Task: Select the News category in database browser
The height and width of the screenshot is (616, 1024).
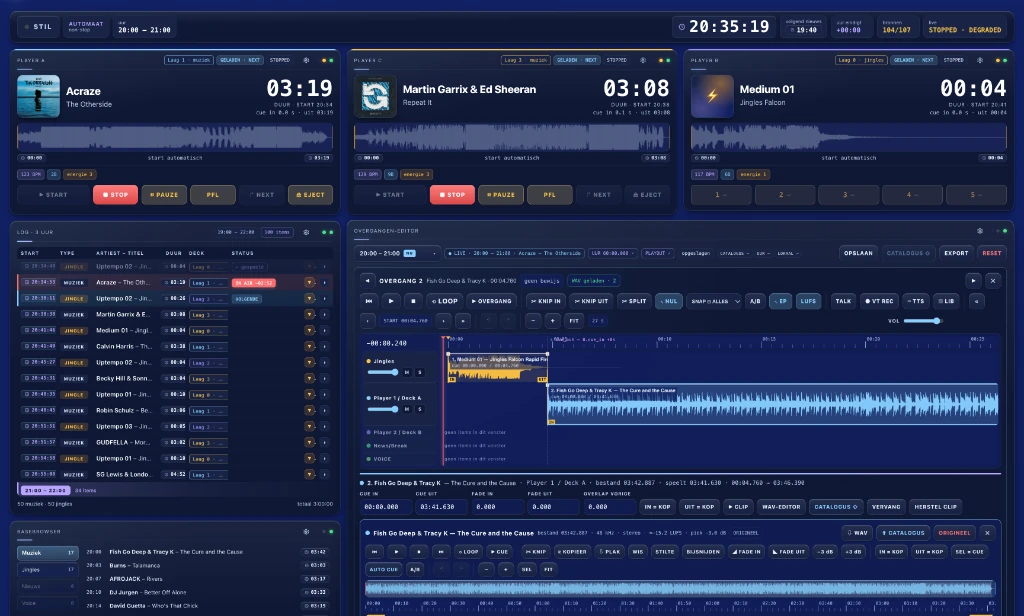Action: tap(48, 587)
